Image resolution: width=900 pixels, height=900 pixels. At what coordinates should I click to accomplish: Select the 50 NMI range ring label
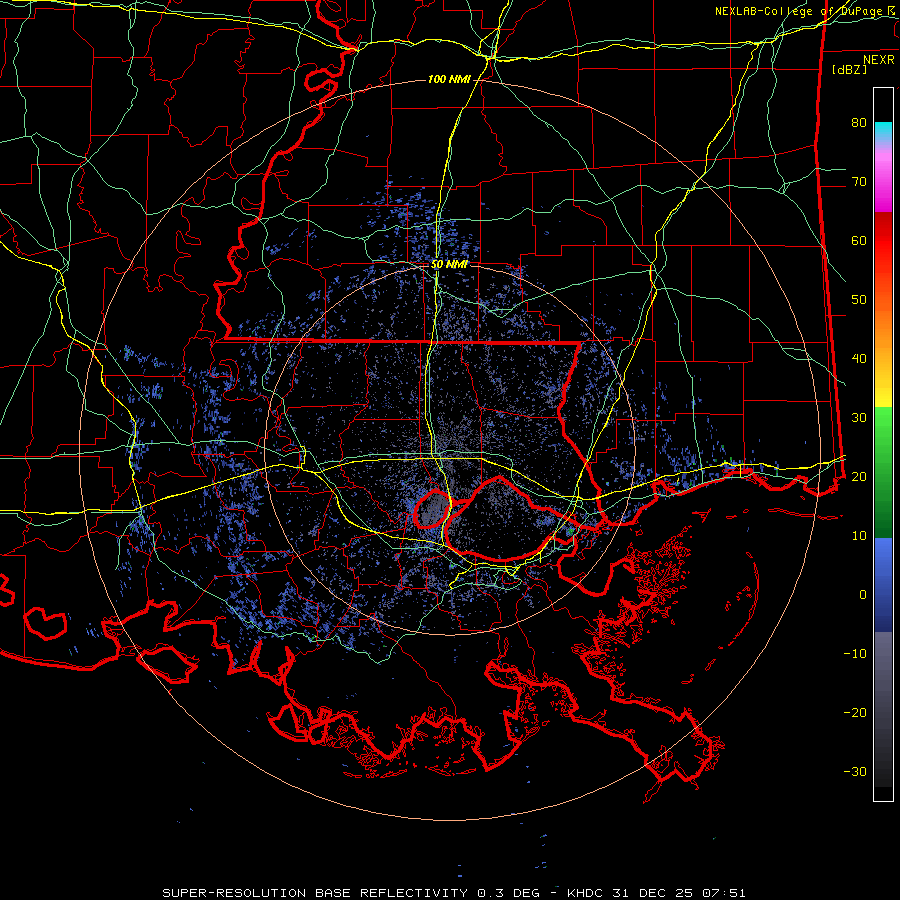pos(449,265)
